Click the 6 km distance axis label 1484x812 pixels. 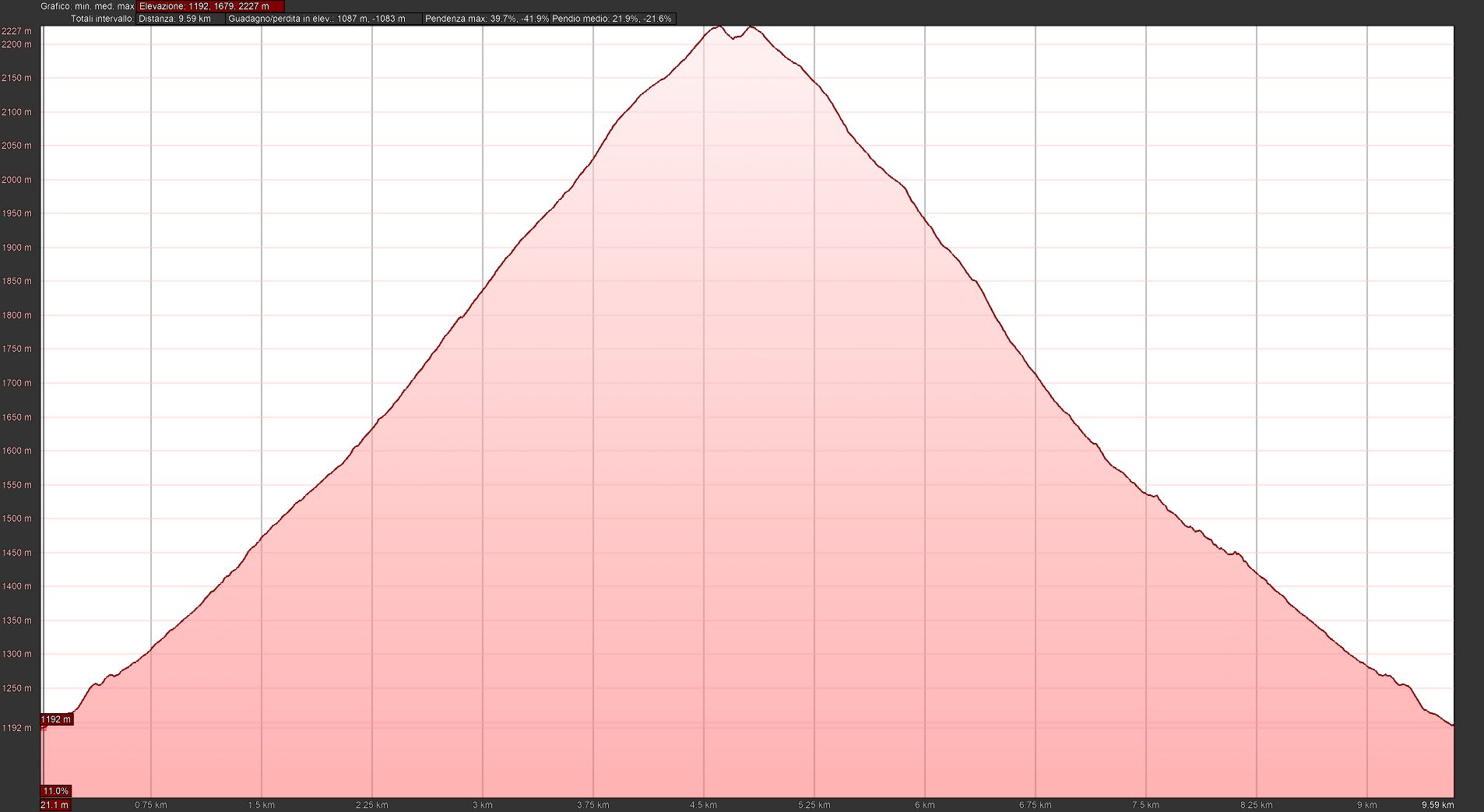click(x=925, y=805)
